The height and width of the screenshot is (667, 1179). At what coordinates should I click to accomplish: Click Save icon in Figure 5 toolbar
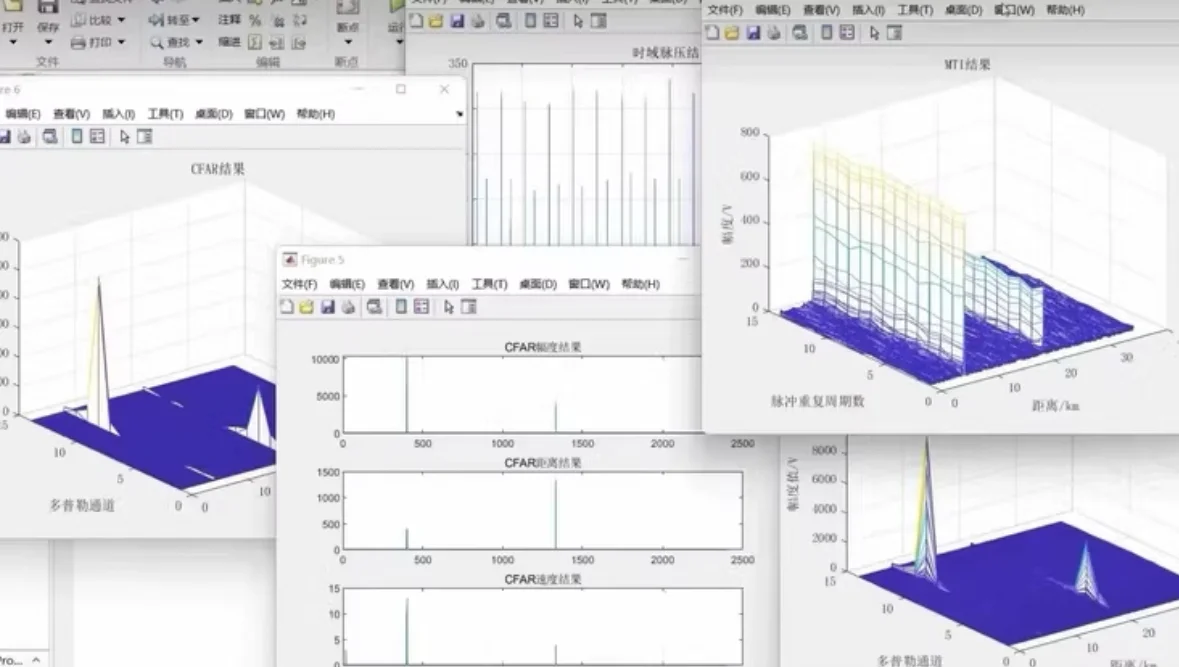click(327, 307)
